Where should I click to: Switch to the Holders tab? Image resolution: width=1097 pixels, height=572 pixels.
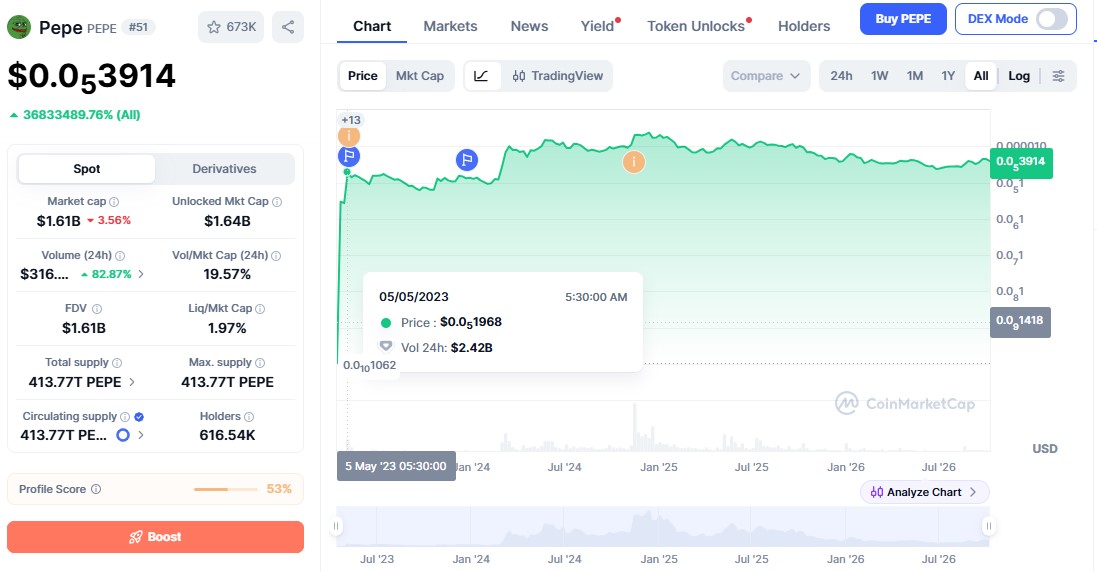(x=804, y=26)
